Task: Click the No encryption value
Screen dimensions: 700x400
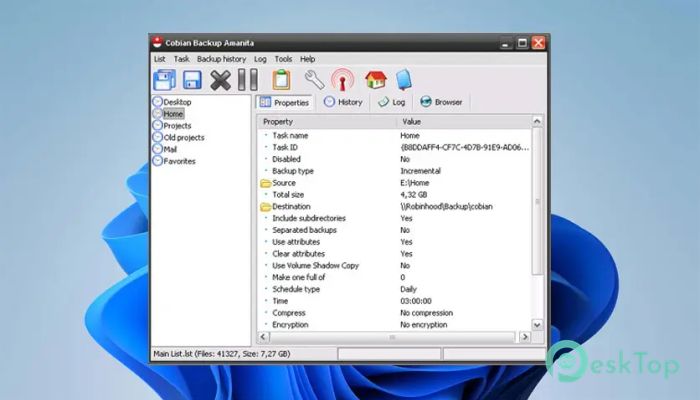Action: [x=424, y=325]
